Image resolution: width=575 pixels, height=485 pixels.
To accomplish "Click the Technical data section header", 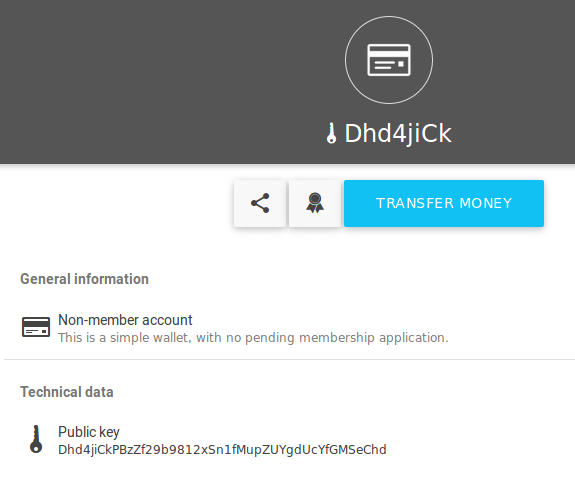I will pyautogui.click(x=67, y=392).
